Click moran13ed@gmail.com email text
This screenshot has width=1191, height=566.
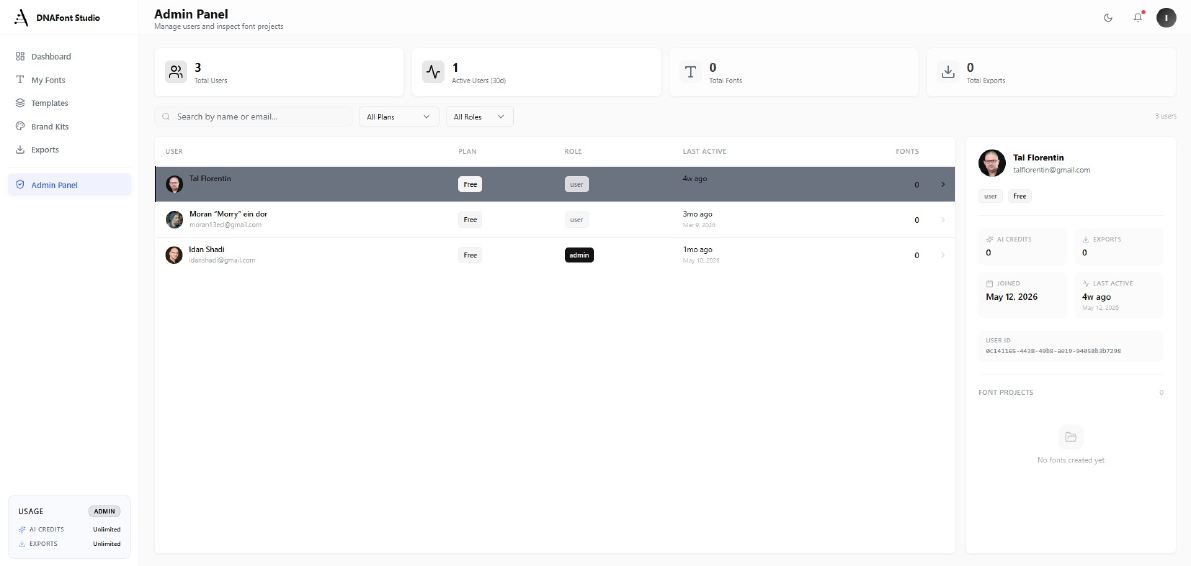(x=226, y=225)
